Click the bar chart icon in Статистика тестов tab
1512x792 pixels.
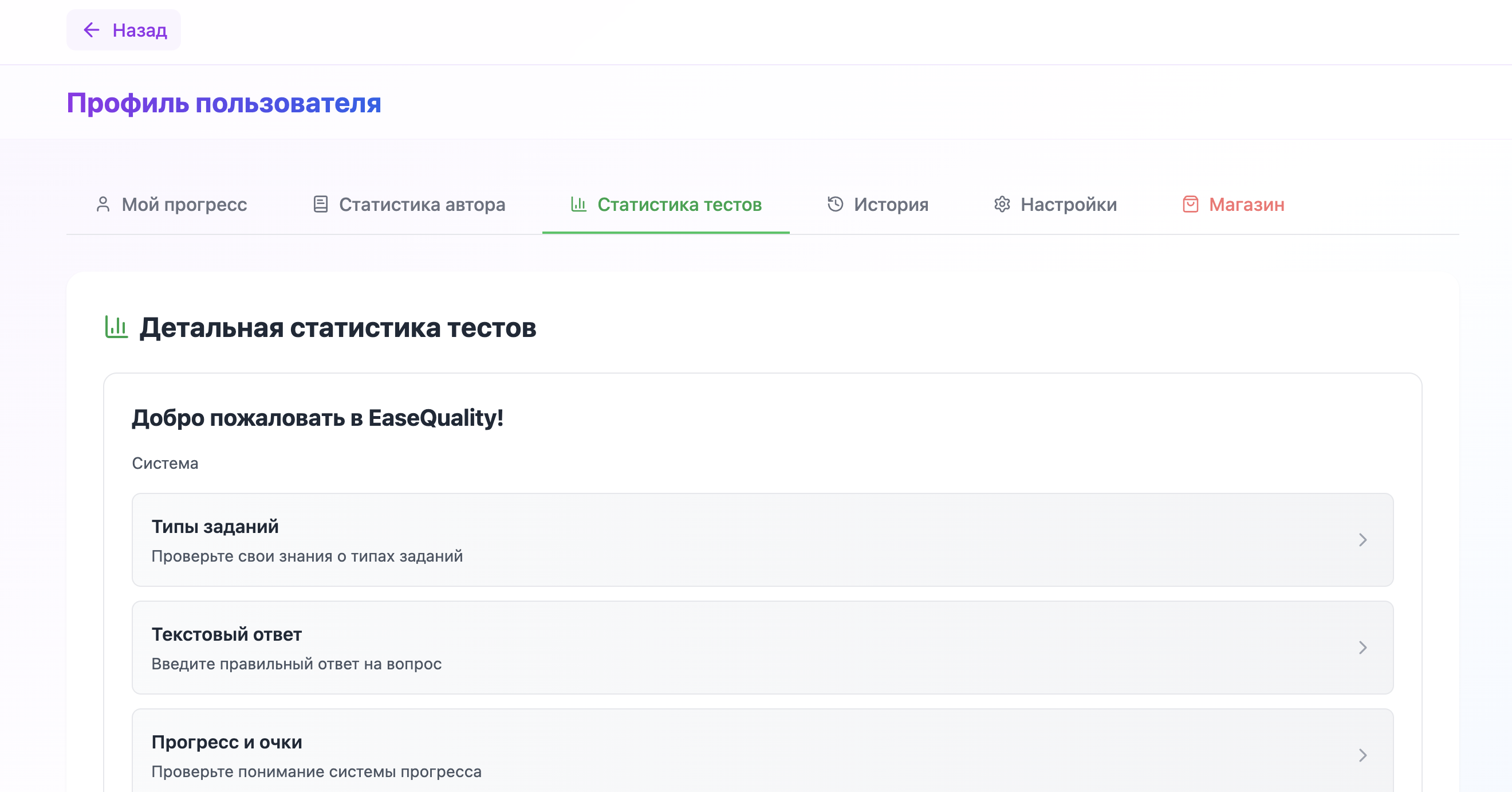578,205
